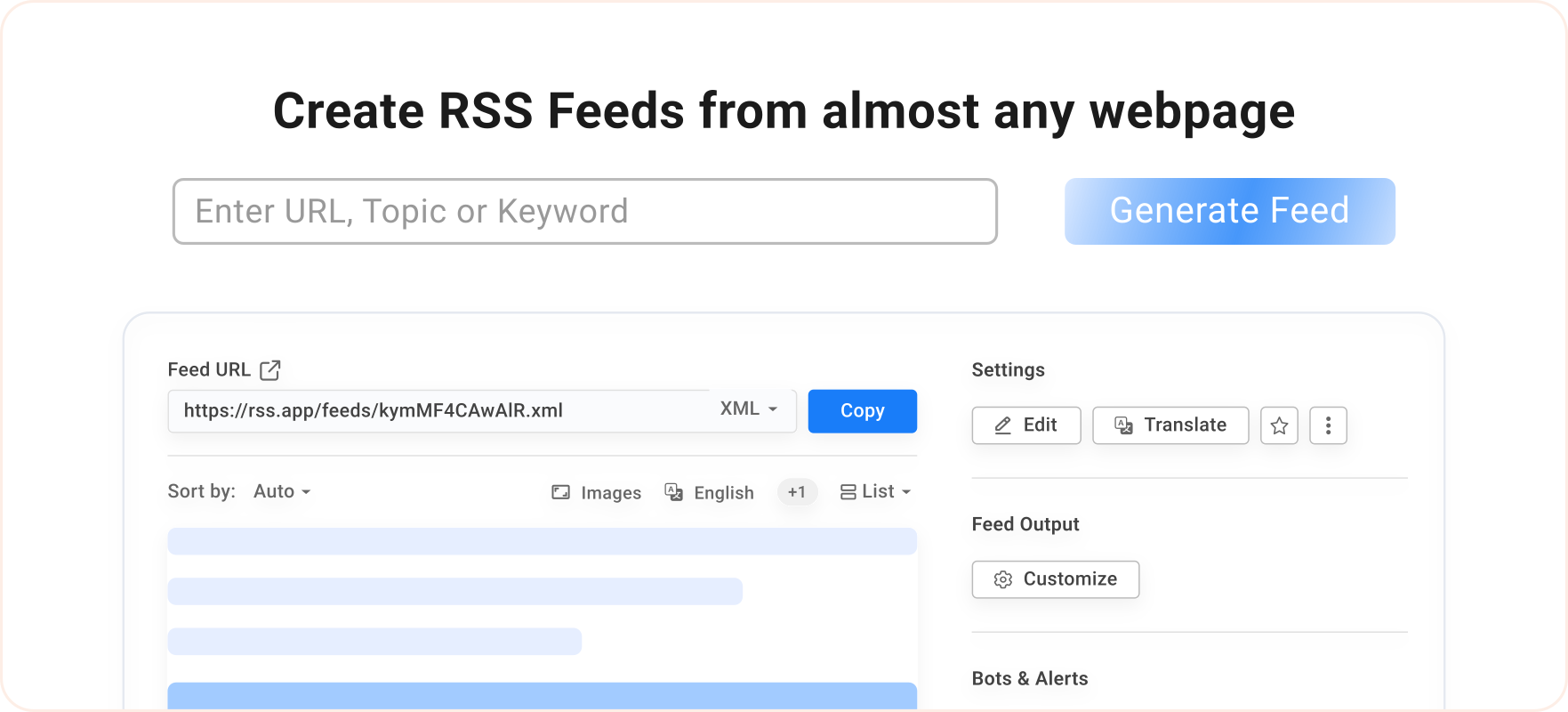The height and width of the screenshot is (712, 1568).
Task: Open the XML format dropdown
Action: [746, 409]
